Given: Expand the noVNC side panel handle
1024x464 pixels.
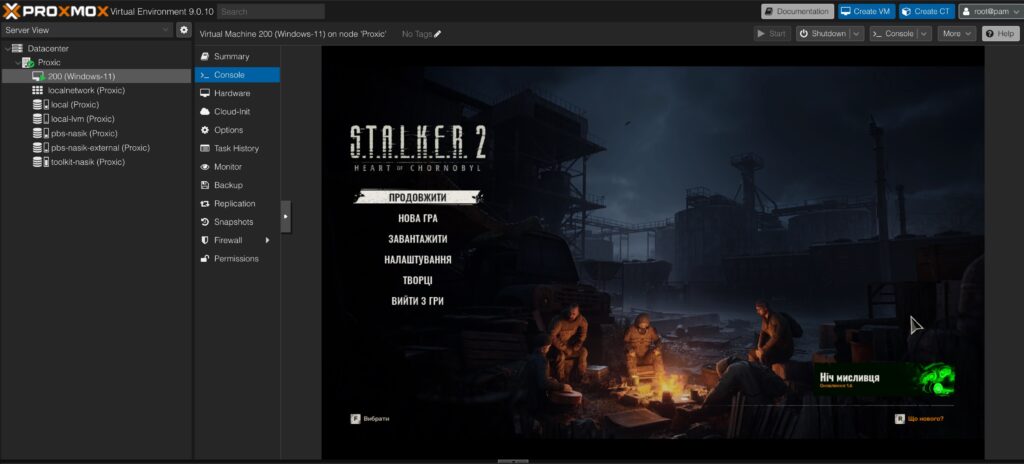Looking at the screenshot, I should (285, 216).
